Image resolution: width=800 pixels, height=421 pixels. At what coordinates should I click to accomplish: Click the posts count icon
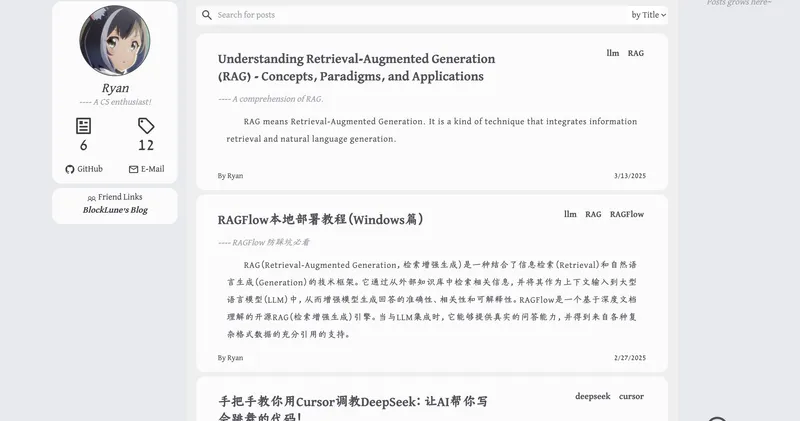point(84,126)
